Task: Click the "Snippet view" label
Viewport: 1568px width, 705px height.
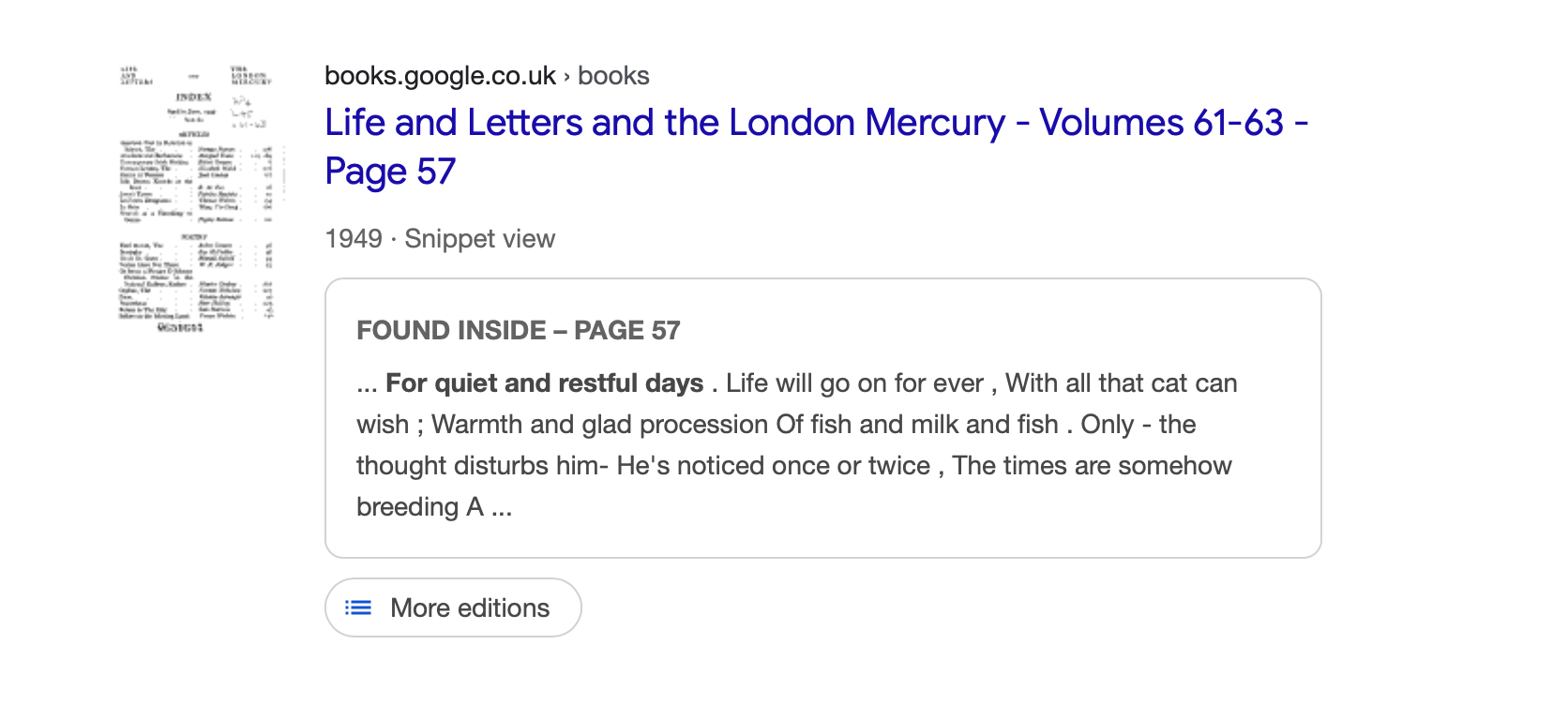Action: tap(479, 239)
